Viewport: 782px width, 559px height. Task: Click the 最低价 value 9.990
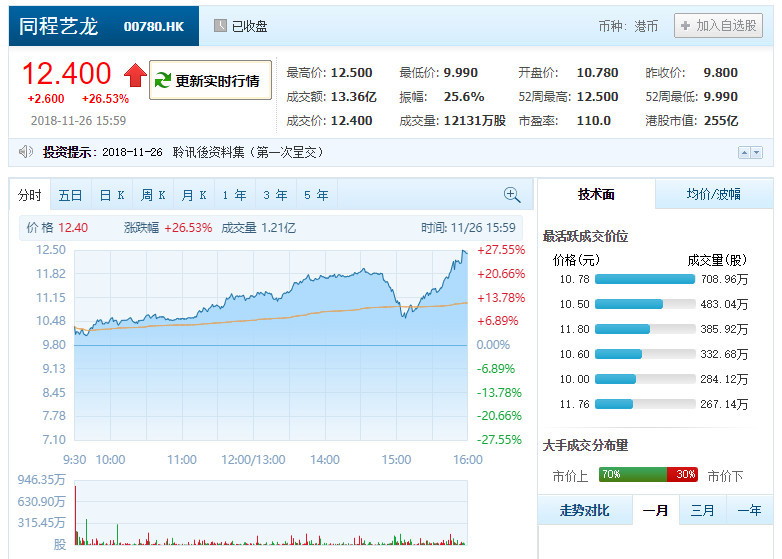pyautogui.click(x=461, y=73)
